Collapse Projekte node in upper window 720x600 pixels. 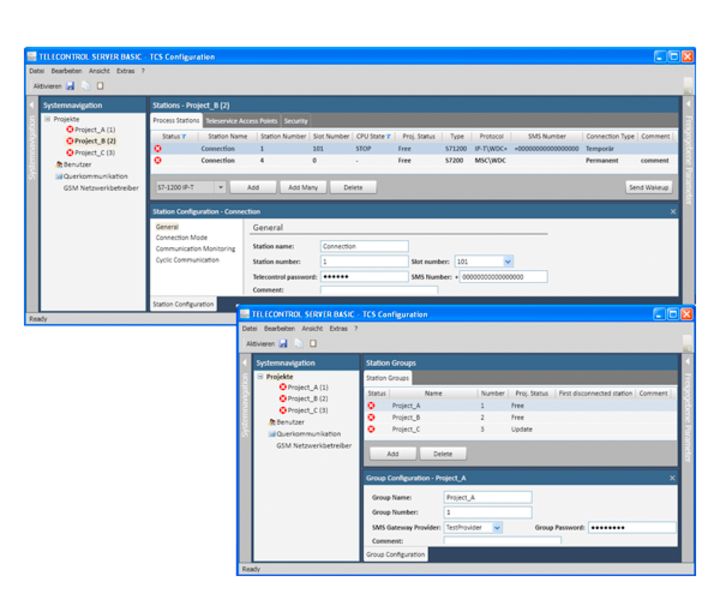pyautogui.click(x=47, y=119)
